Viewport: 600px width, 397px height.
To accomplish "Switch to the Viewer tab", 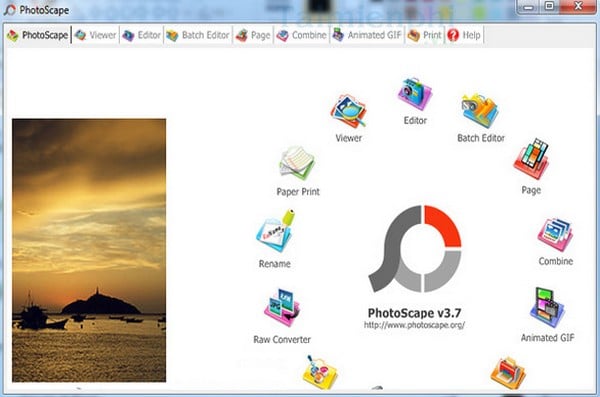I will tap(96, 35).
